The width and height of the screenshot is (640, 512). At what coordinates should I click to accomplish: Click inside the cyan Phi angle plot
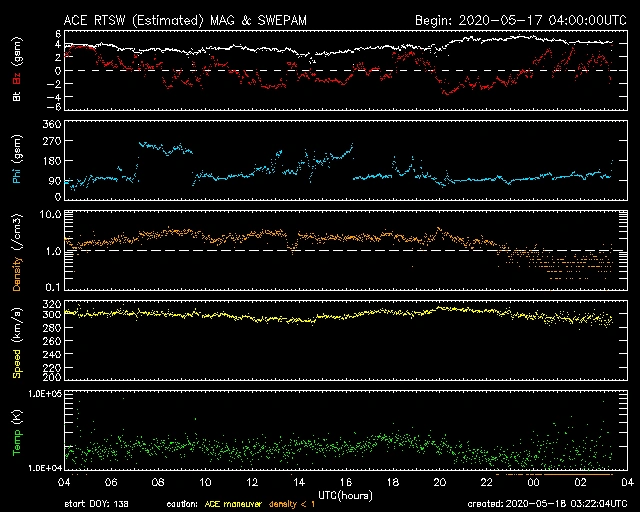coord(346,160)
